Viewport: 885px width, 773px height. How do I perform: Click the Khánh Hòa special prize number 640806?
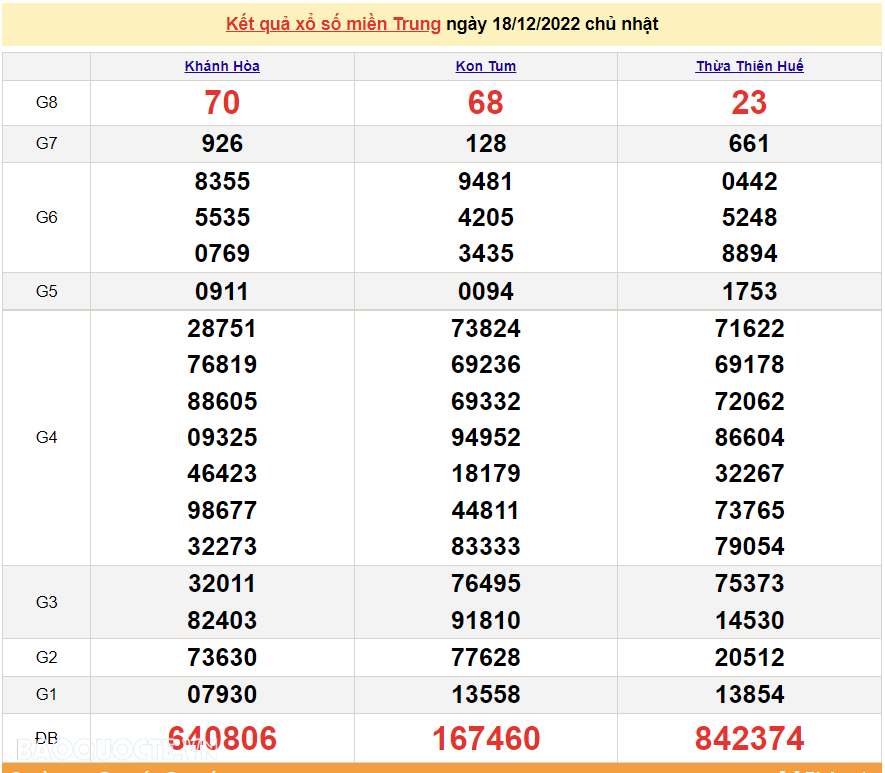click(222, 739)
